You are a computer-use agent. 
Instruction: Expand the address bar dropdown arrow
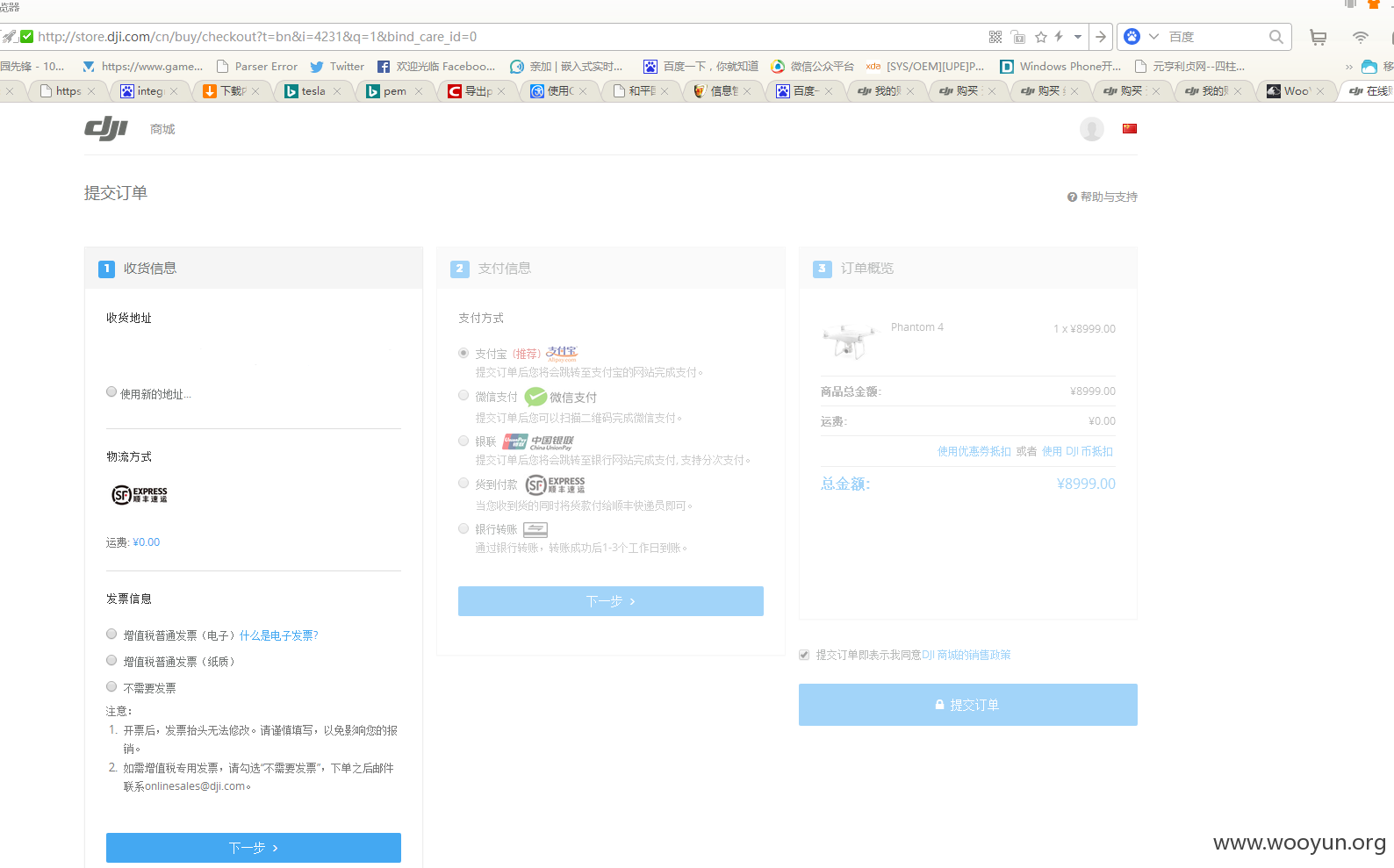1078,37
